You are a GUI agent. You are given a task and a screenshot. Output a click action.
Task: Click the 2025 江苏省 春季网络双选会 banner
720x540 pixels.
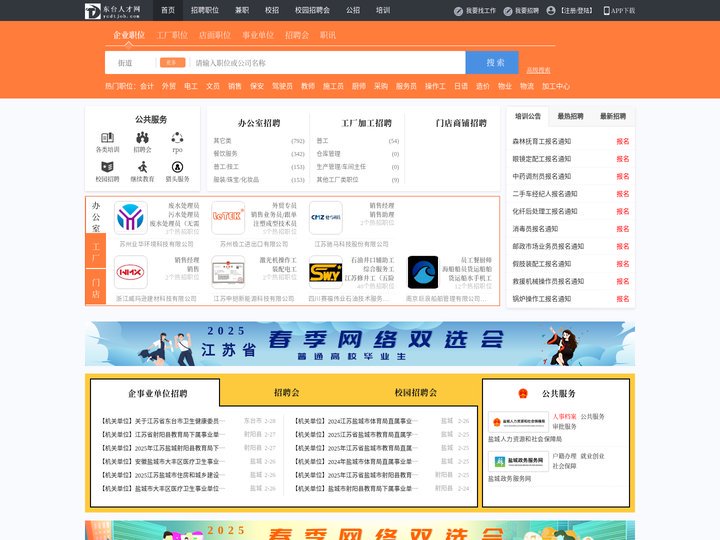click(x=360, y=343)
